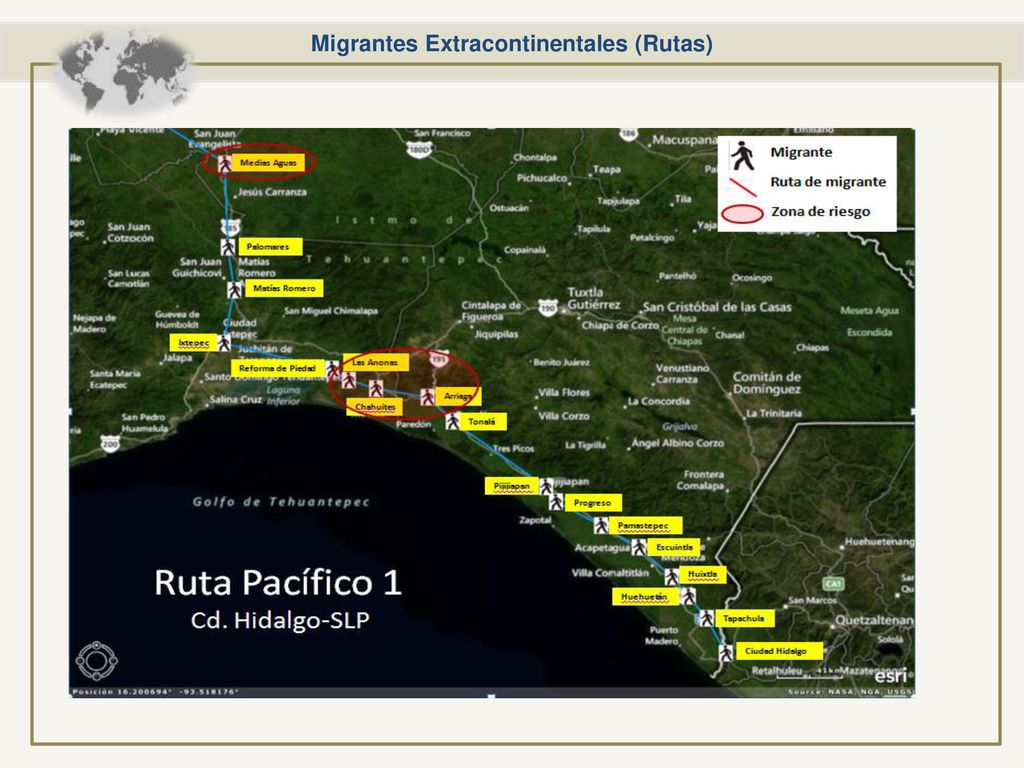This screenshot has height=768, width=1024.
Task: Click the Pijijiapan yellow label
Action: (512, 486)
